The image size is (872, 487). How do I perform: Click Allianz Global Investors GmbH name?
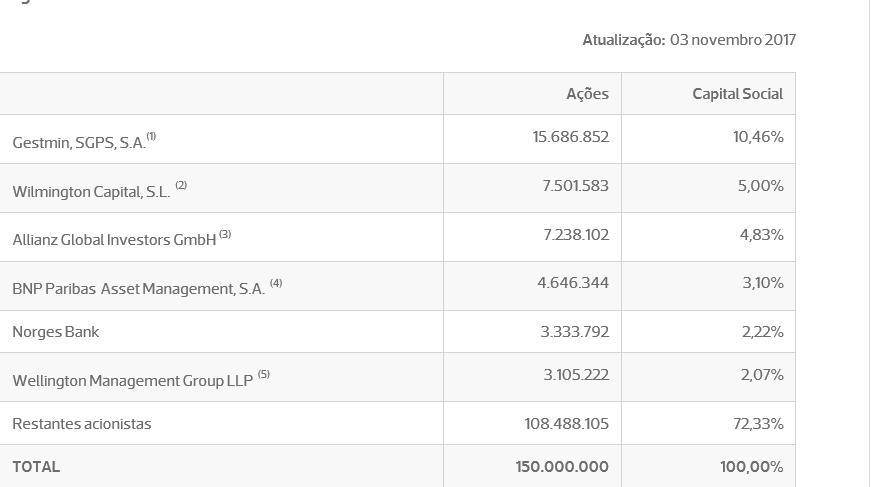click(114, 240)
